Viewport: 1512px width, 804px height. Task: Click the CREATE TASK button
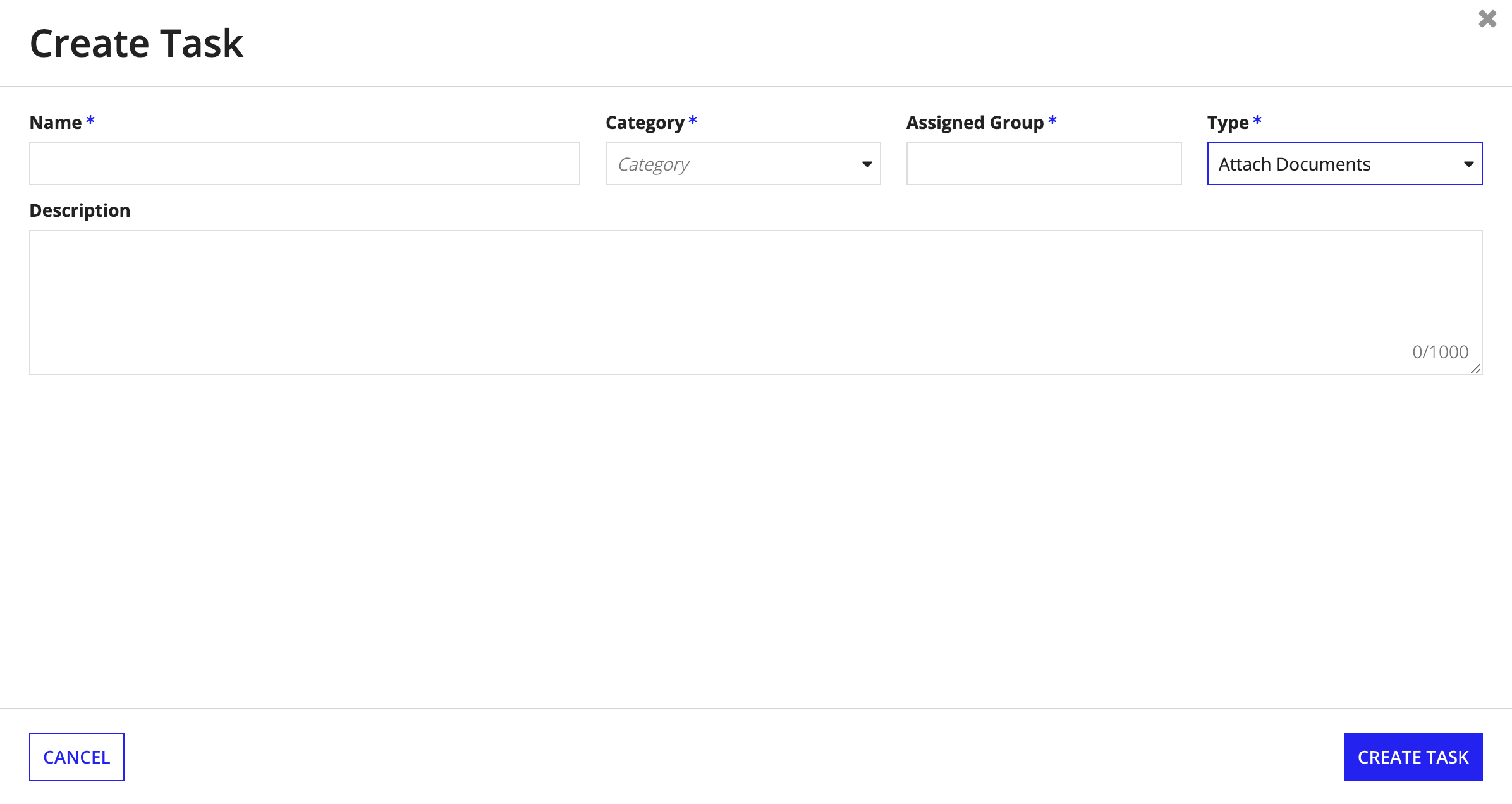pos(1414,757)
